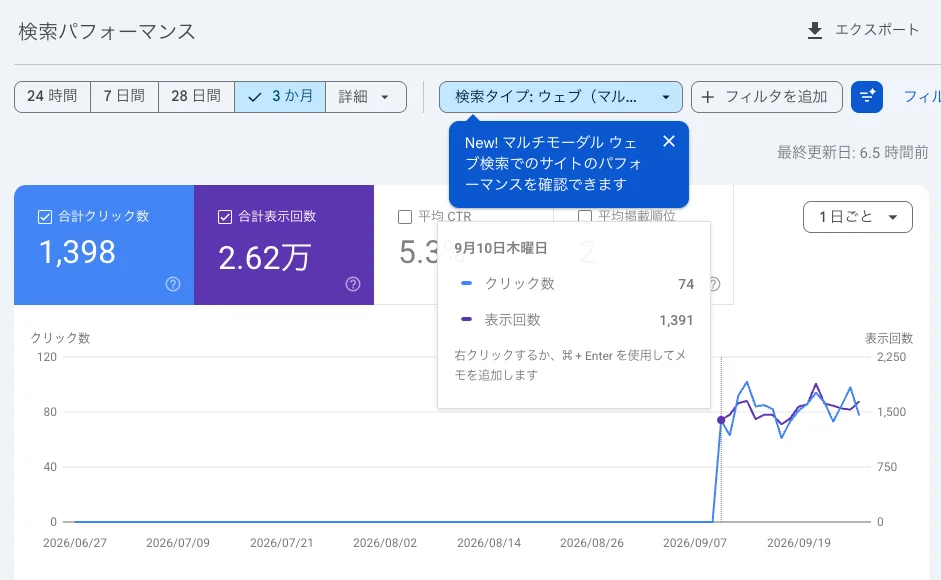Expand the 検索タイプ: ウェブ dropdown
The height and width of the screenshot is (580, 941).
point(561,97)
